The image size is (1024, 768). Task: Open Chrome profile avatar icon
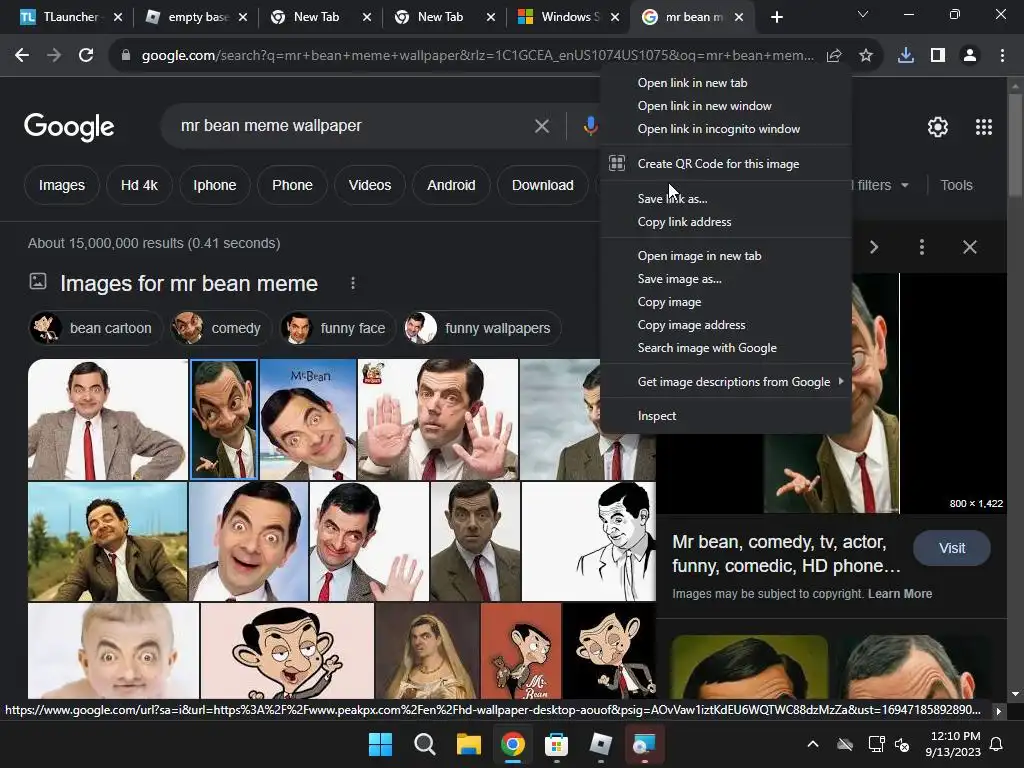(970, 56)
